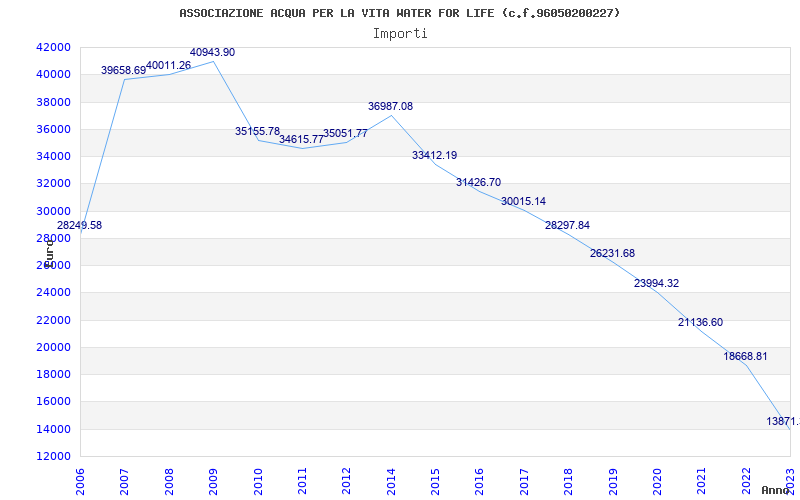Click x-axis year 2014
Screen dimensions: 800x500
tap(391, 482)
